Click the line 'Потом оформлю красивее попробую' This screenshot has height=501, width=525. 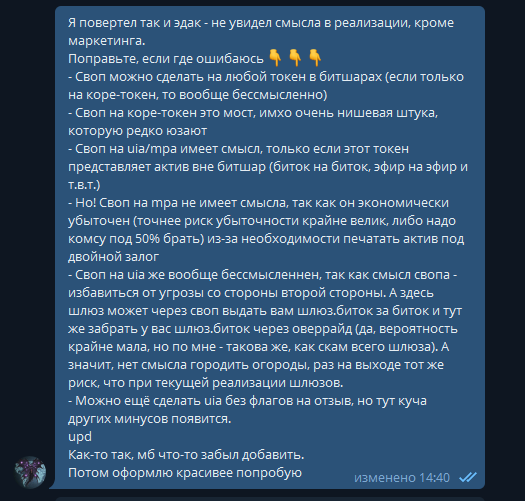(x=185, y=473)
